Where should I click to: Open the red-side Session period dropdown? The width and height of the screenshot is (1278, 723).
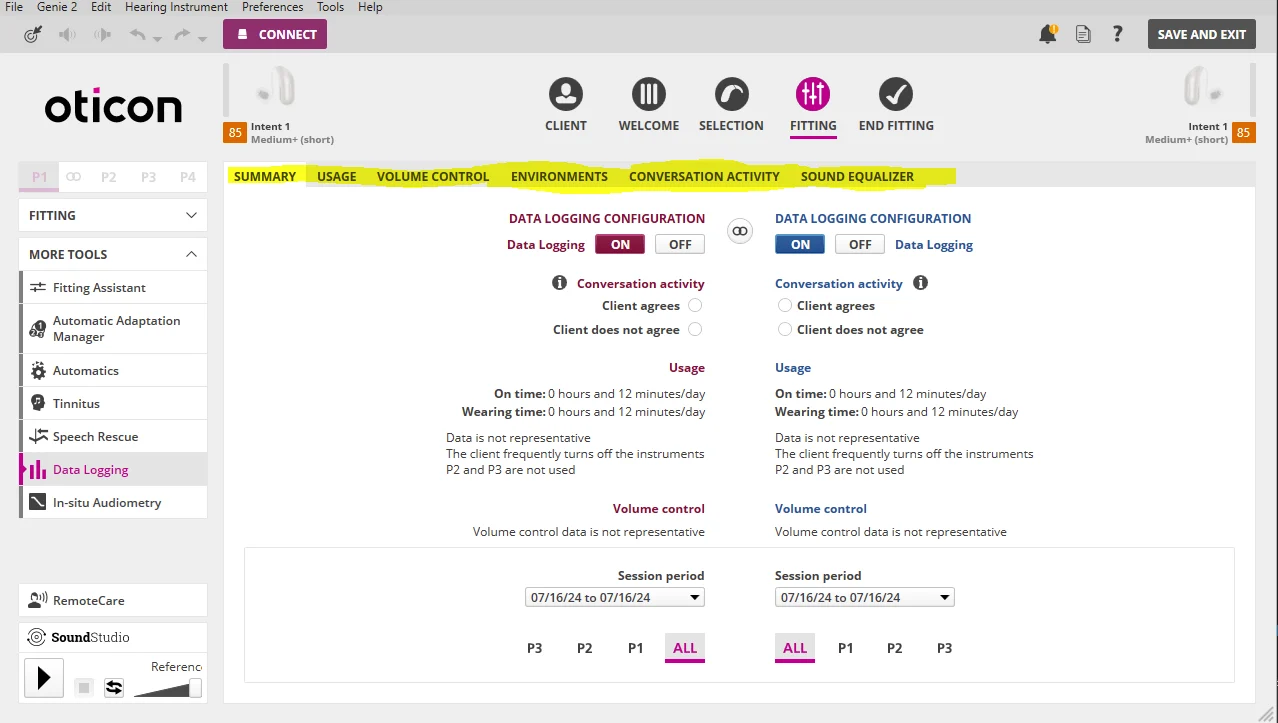[x=615, y=598]
